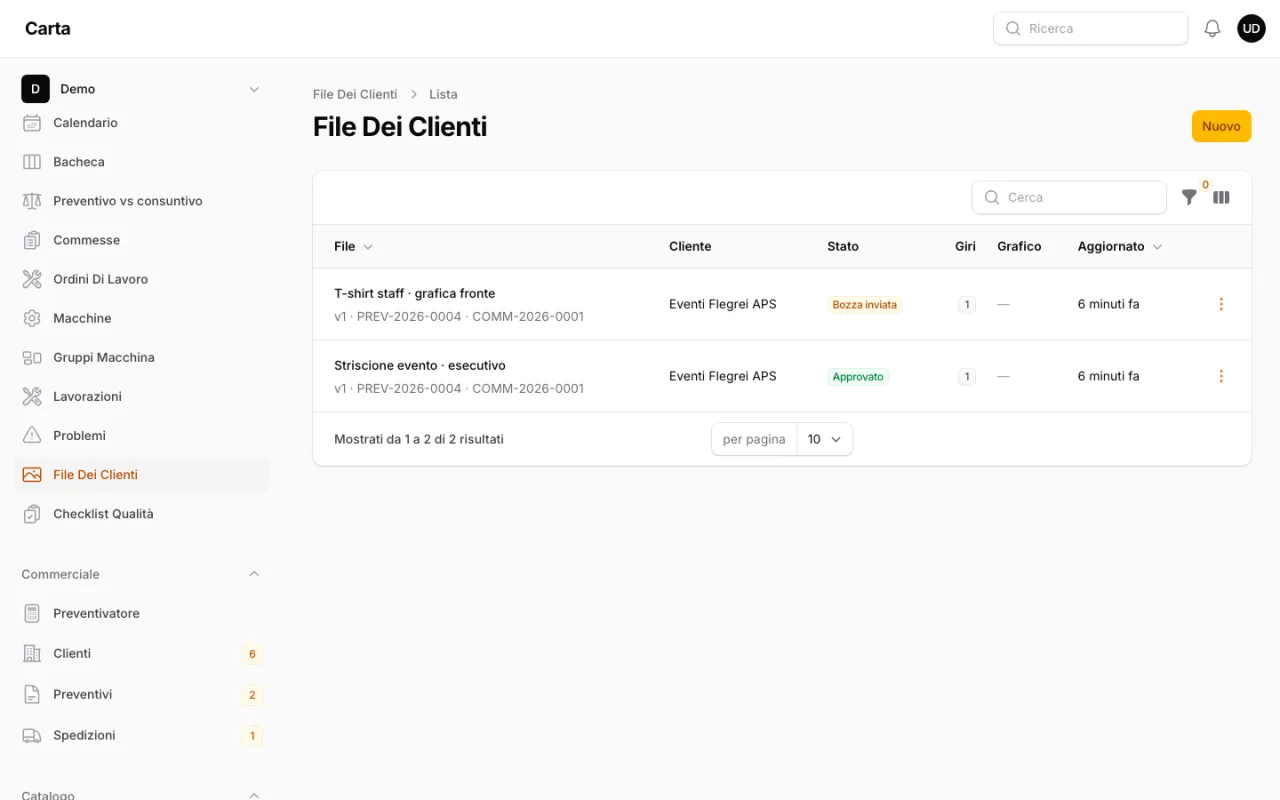Image resolution: width=1280 pixels, height=800 pixels.
Task: Toggle table columns icon next to filter
Action: pos(1221,198)
